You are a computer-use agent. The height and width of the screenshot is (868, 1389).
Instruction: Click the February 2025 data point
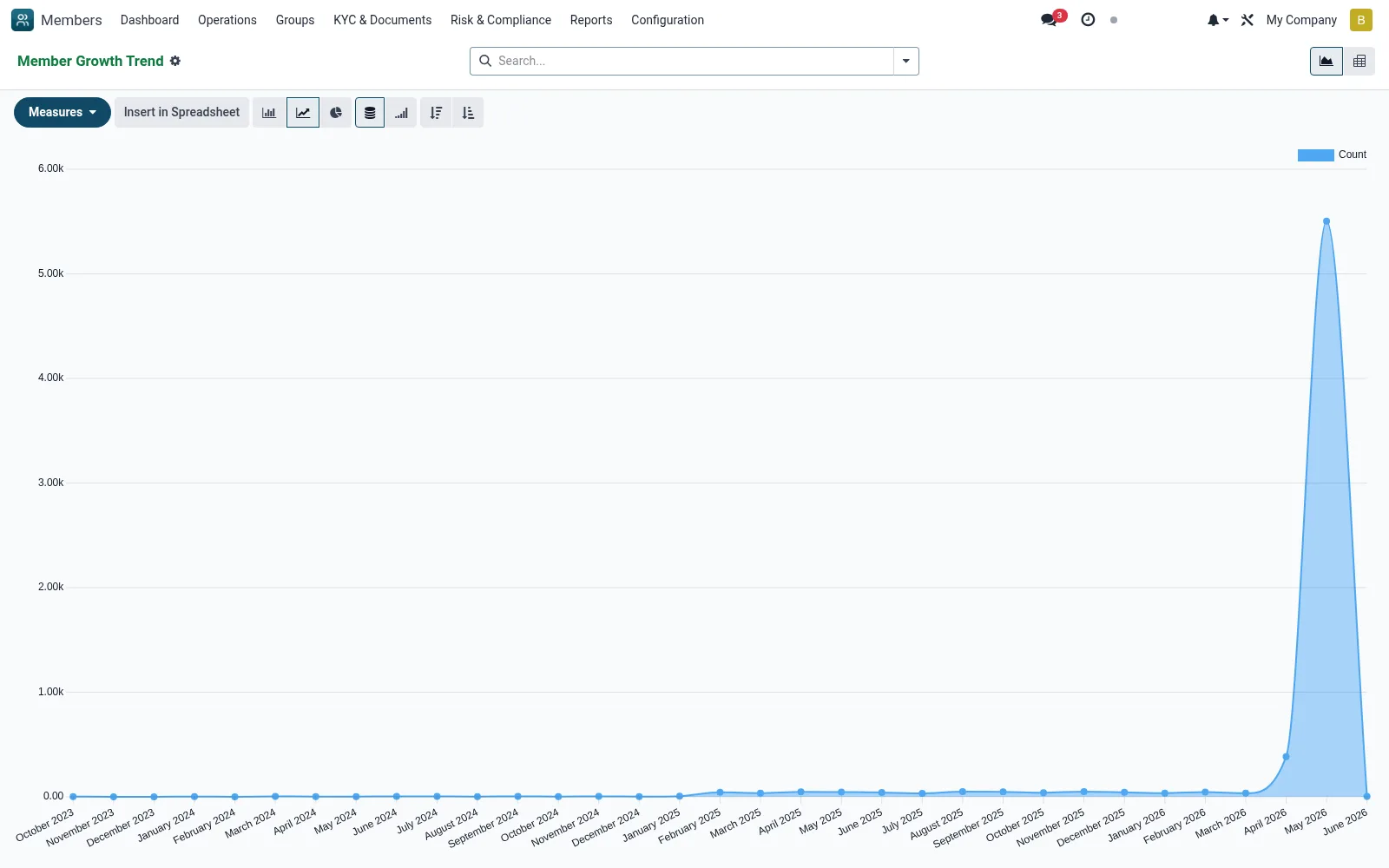point(720,792)
